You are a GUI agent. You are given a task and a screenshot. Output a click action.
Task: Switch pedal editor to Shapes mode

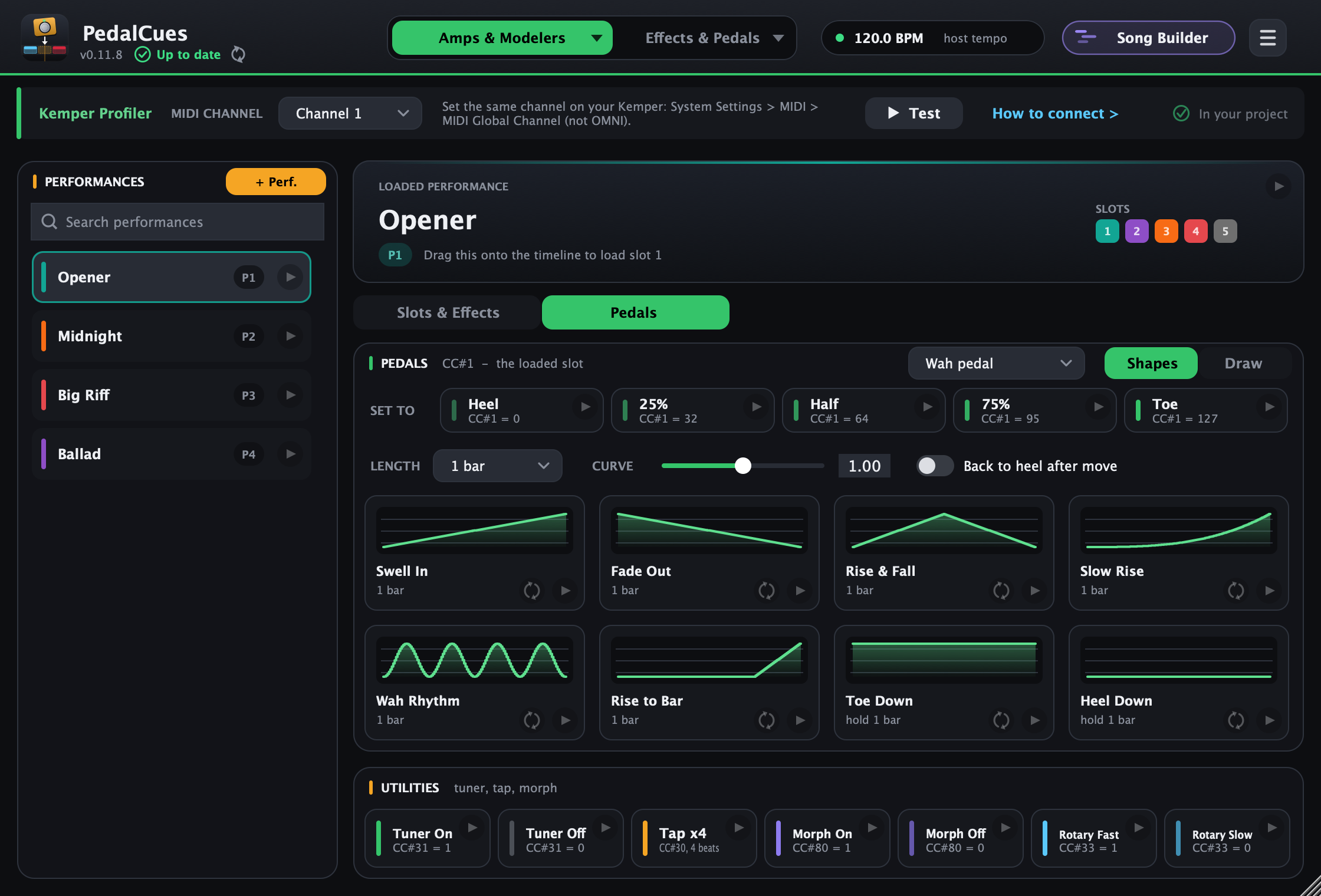tap(1151, 363)
